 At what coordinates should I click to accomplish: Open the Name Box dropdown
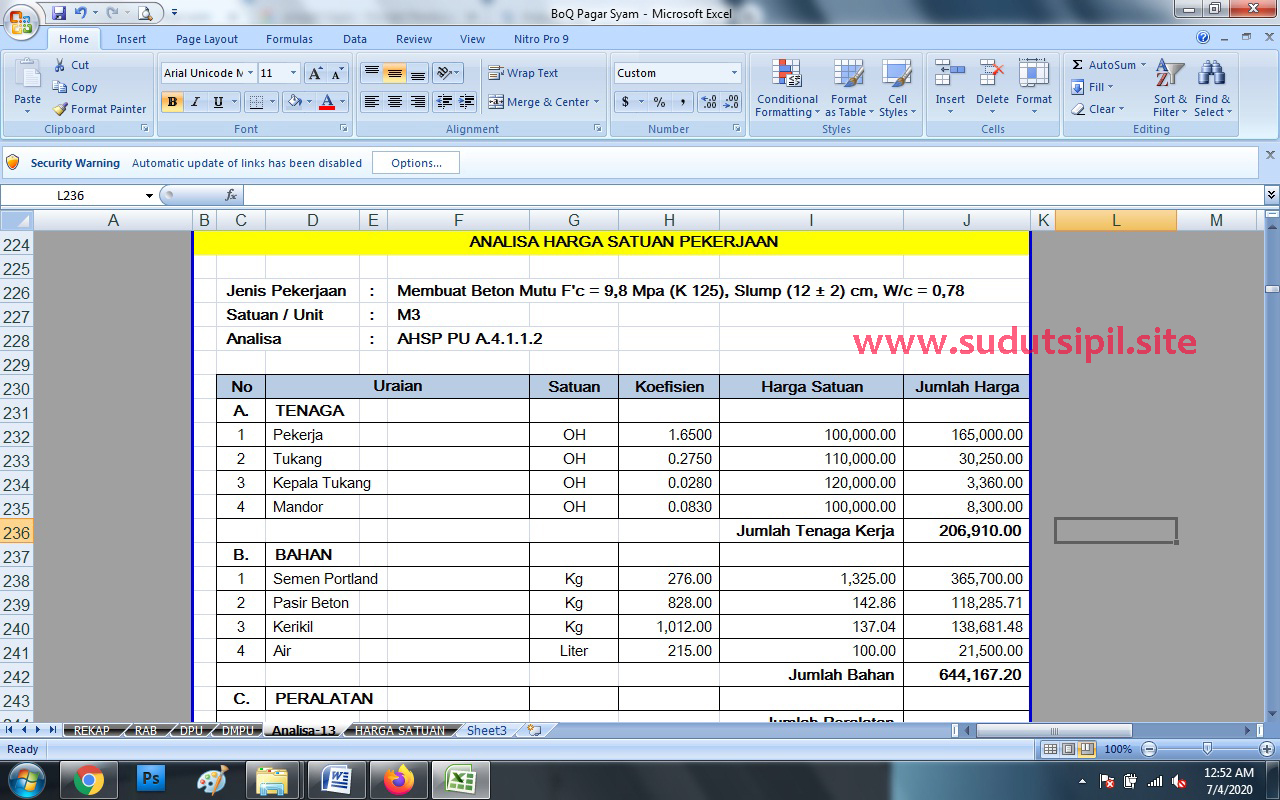click(150, 196)
